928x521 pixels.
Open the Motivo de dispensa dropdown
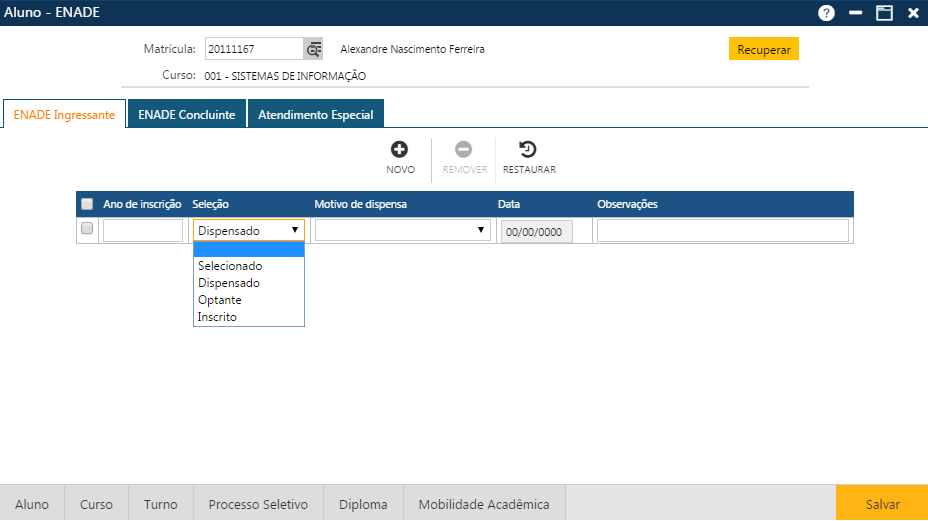[402, 230]
